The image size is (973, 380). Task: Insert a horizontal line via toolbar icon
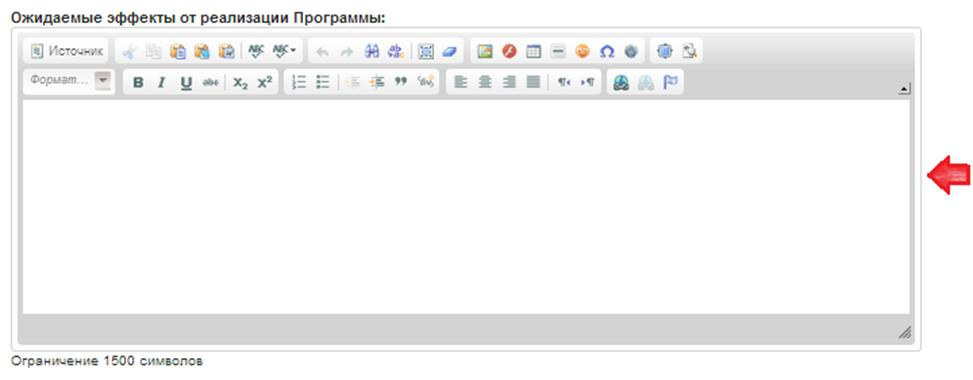pyautogui.click(x=558, y=52)
